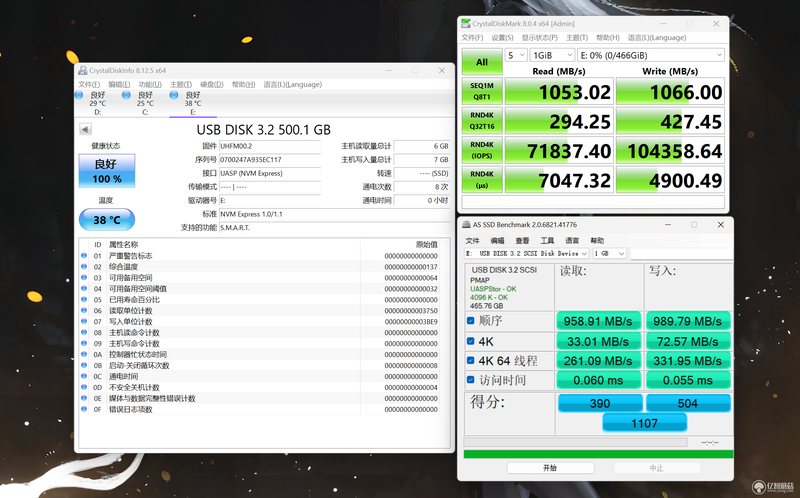
Task: Click the total score 1107 in AS SSD
Action: tap(644, 423)
